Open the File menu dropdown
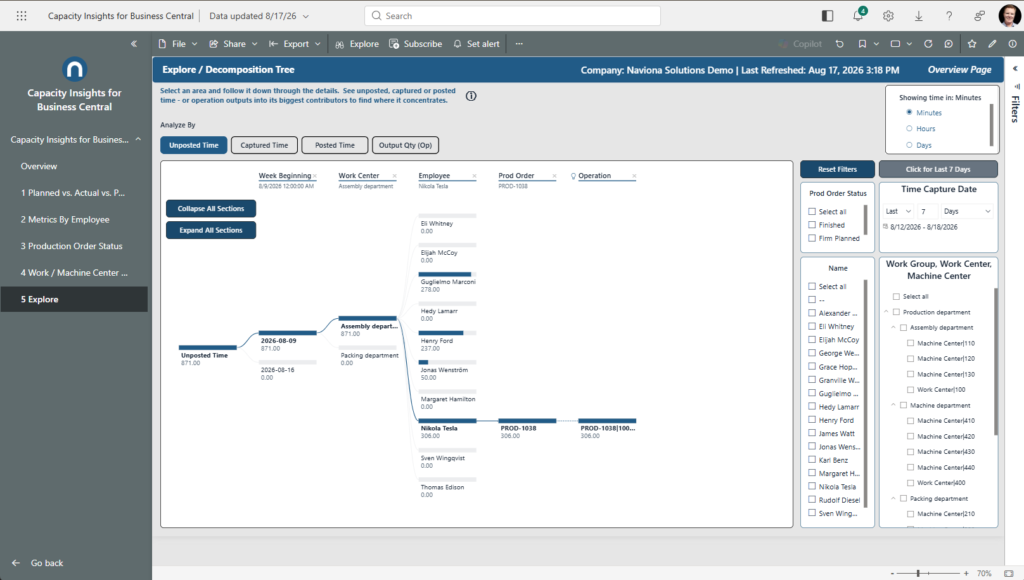The height and width of the screenshot is (580, 1024). (177, 44)
